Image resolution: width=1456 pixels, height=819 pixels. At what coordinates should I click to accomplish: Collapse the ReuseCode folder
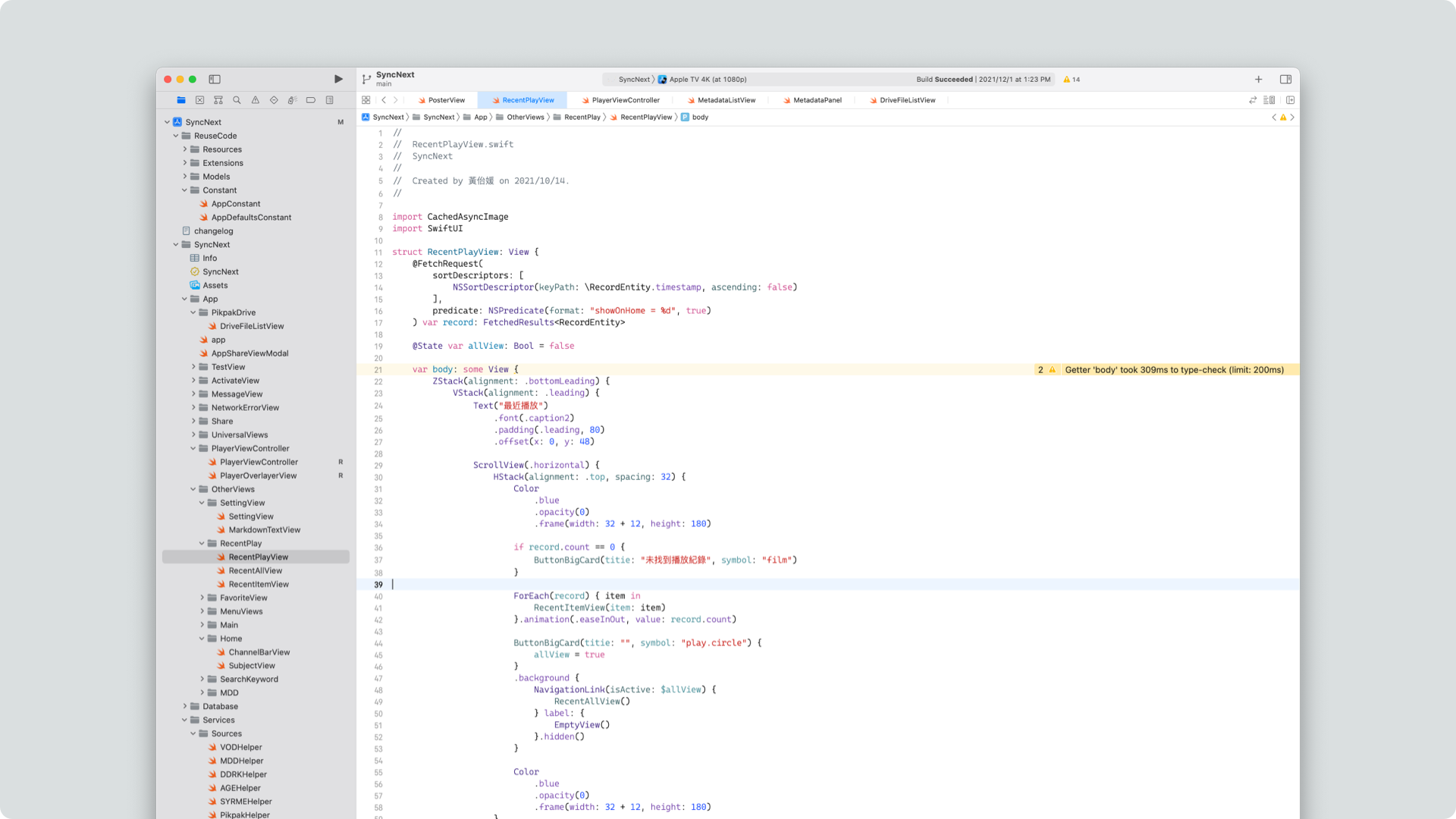pyautogui.click(x=176, y=136)
